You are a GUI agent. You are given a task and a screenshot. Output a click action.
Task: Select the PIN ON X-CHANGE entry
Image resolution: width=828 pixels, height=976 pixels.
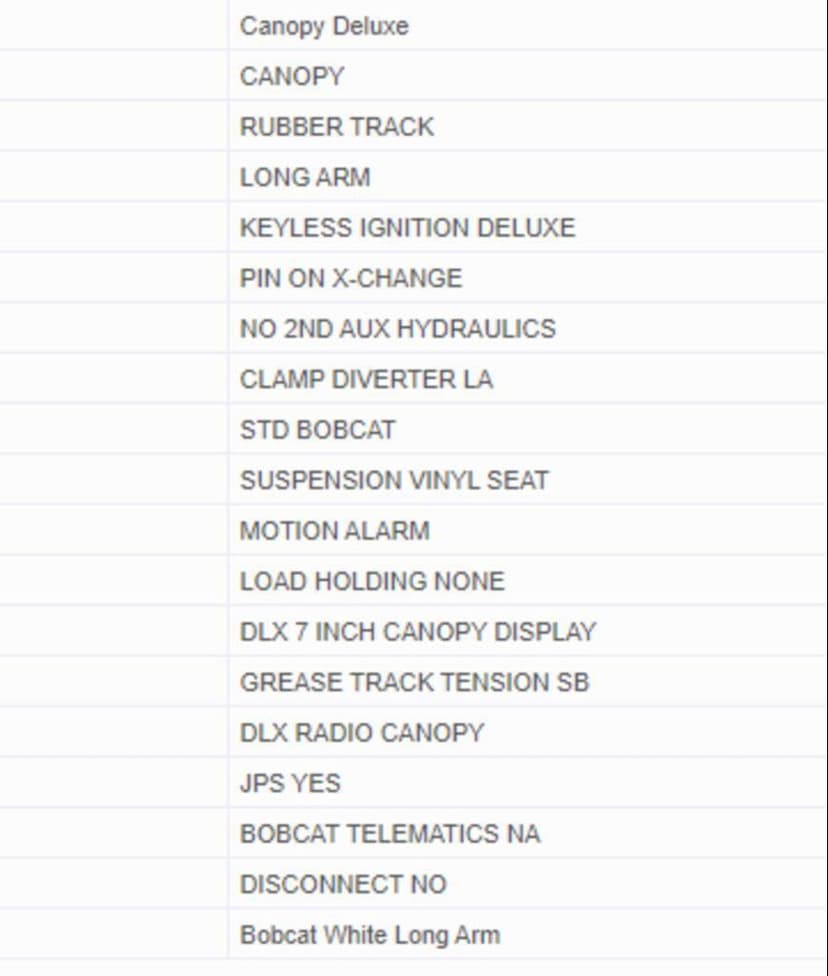(x=351, y=278)
